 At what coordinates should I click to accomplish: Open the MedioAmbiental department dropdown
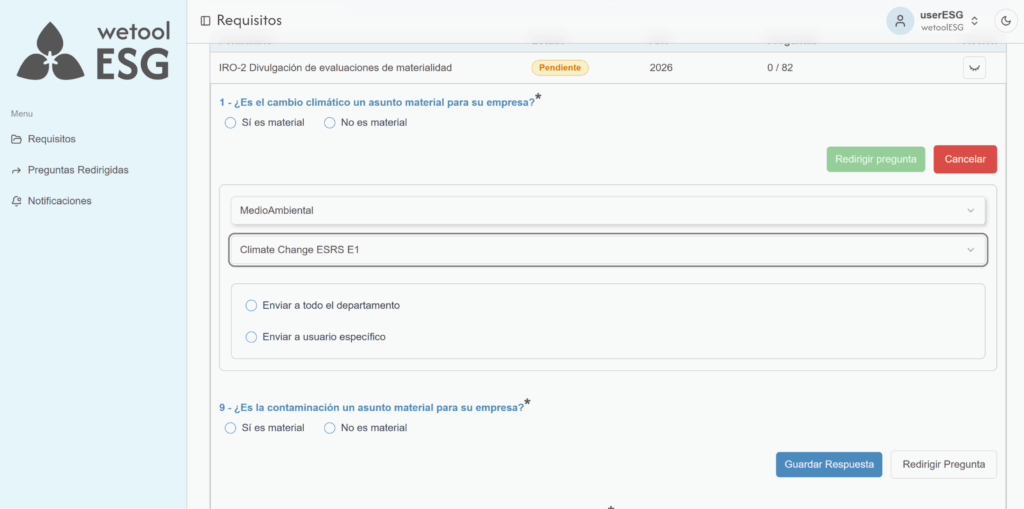point(607,210)
